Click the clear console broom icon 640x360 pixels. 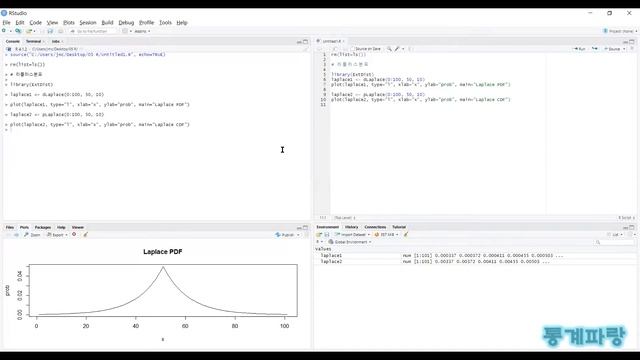[x=305, y=49]
